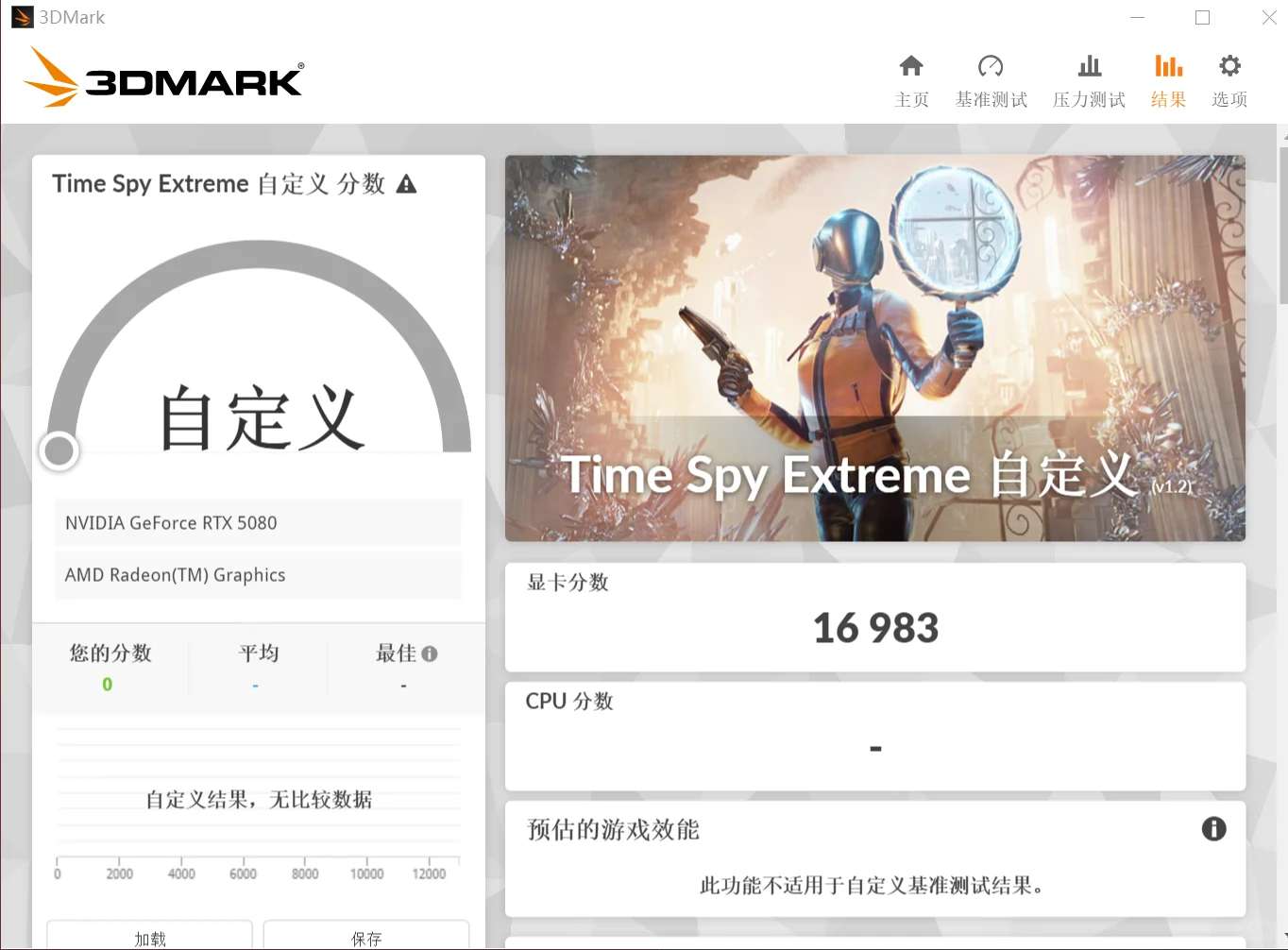Click the info icon in 预估的游戏效能 panel
1288x950 pixels.
pos(1213,829)
